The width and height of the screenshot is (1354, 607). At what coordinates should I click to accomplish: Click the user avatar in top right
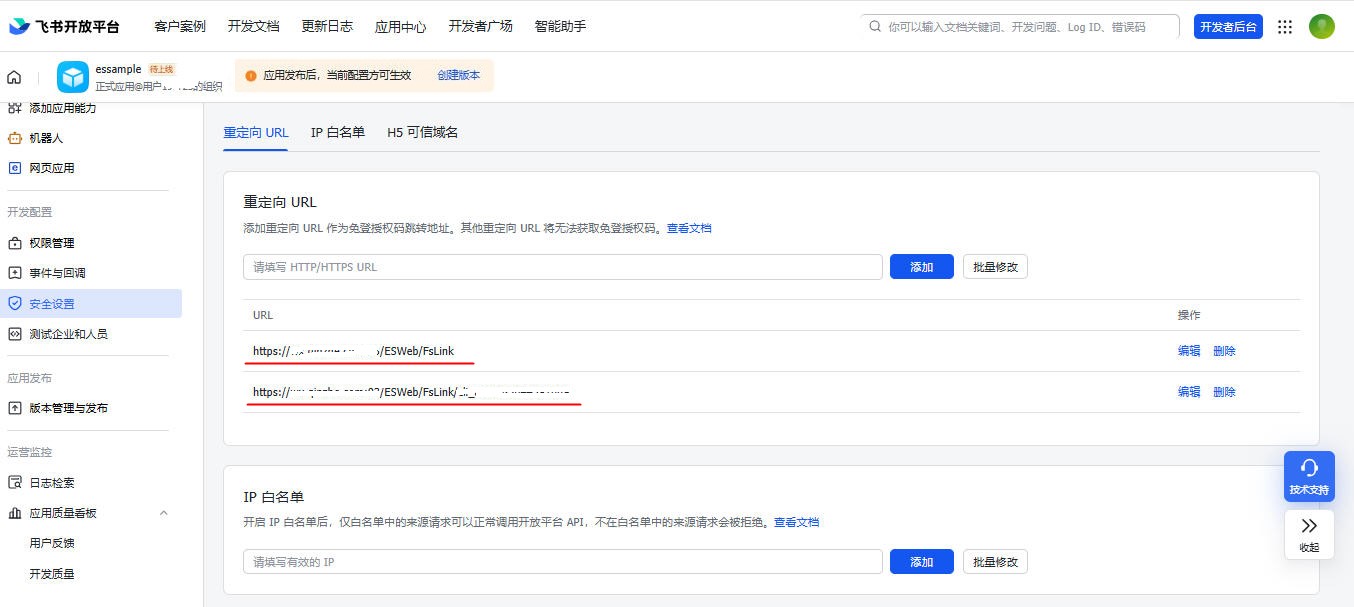1321,27
